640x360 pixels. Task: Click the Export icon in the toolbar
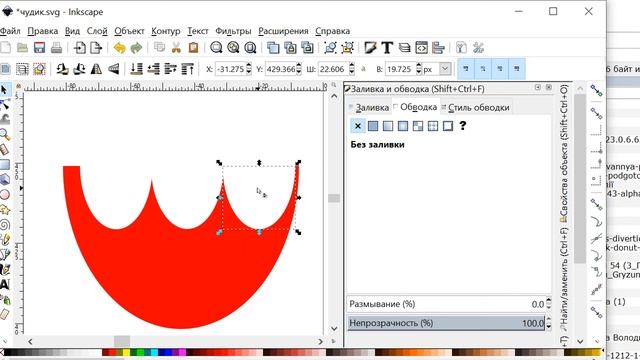(96, 48)
